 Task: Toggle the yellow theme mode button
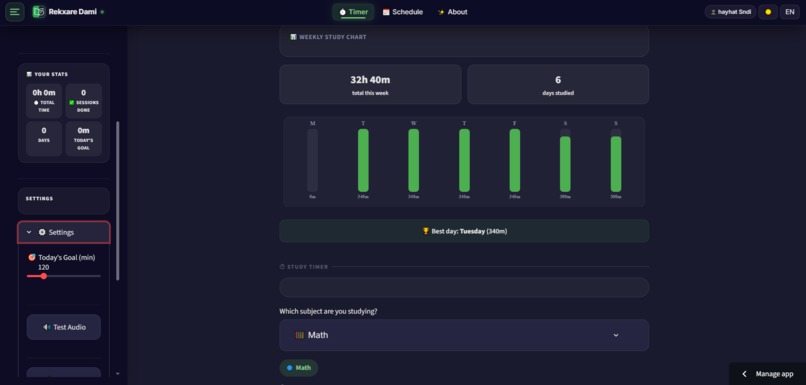point(768,12)
